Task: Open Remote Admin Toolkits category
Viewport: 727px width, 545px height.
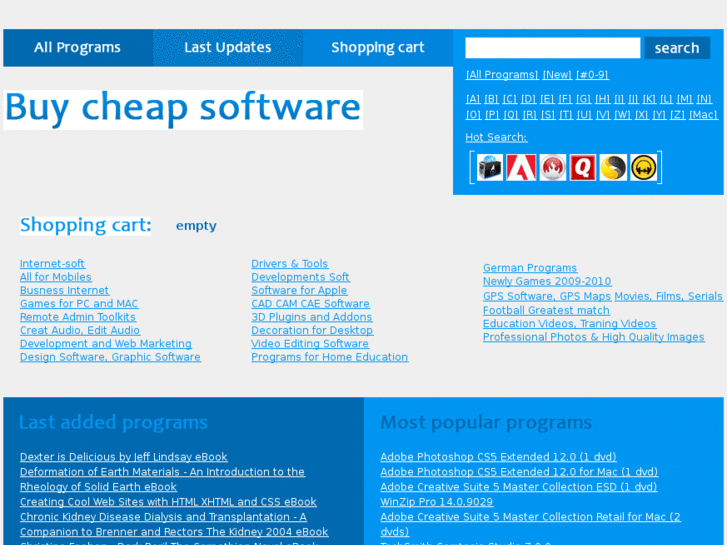Action: click(78, 317)
